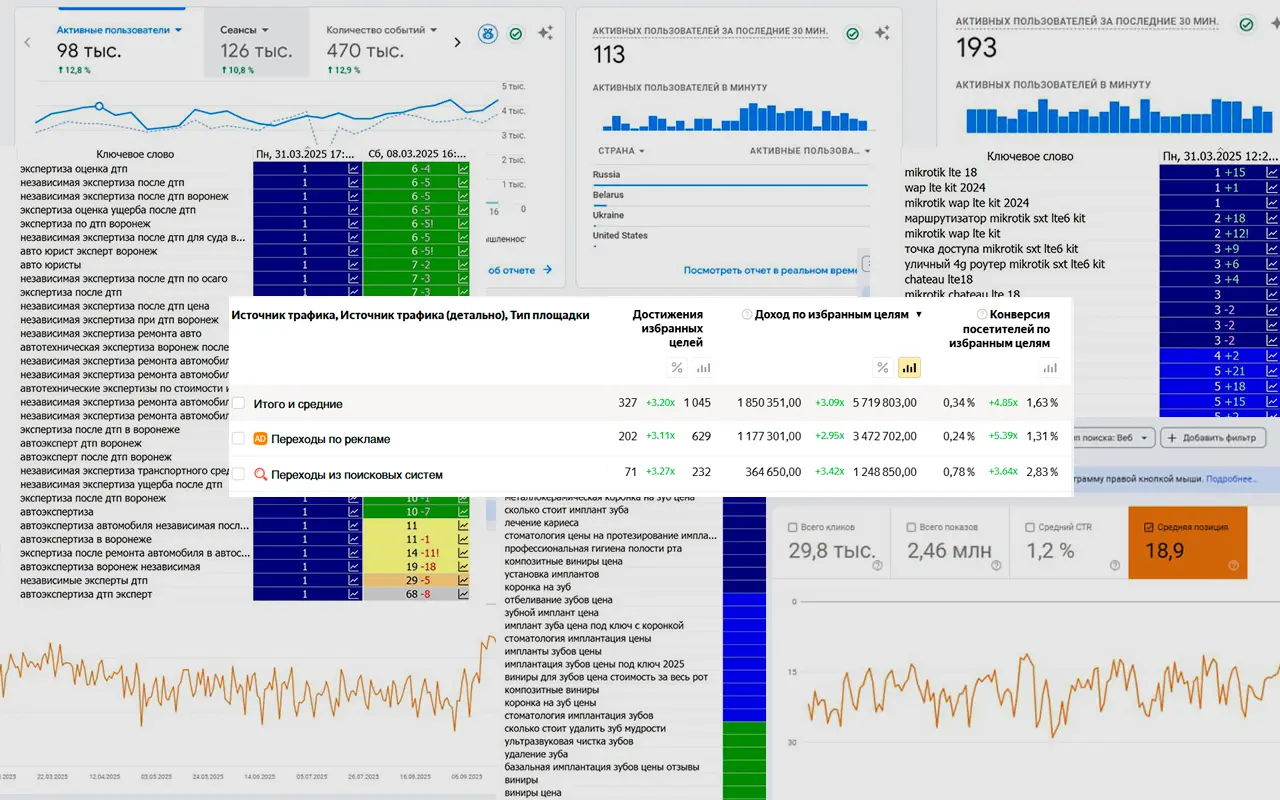The width and height of the screenshot is (1280, 800).
Task: Click help icon in Всего кликов card
Action: click(877, 566)
